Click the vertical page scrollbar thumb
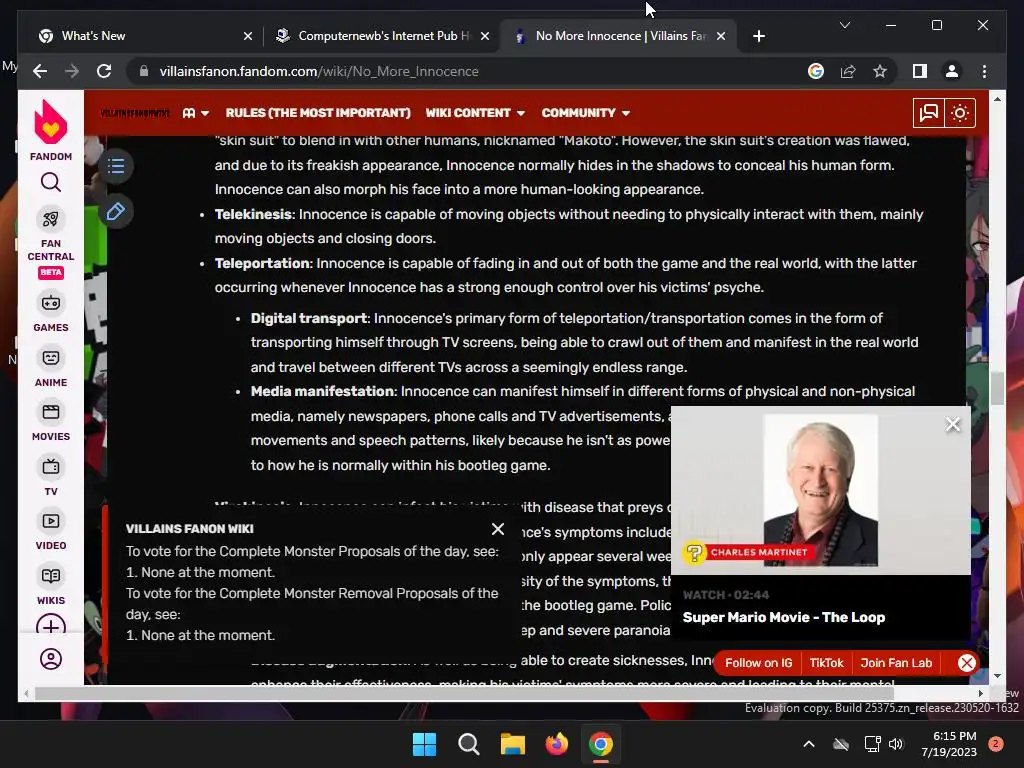 point(997,388)
